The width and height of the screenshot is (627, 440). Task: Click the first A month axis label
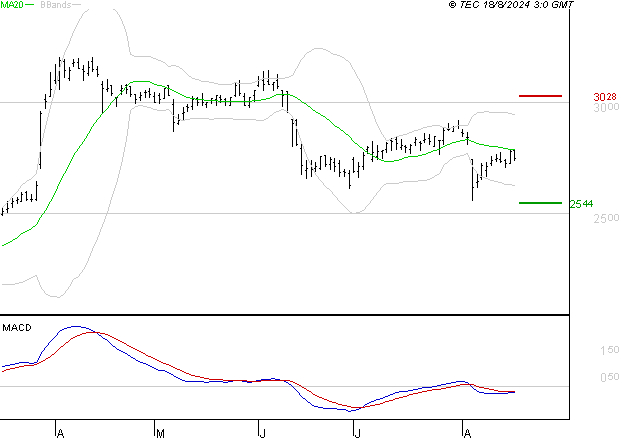(60, 434)
